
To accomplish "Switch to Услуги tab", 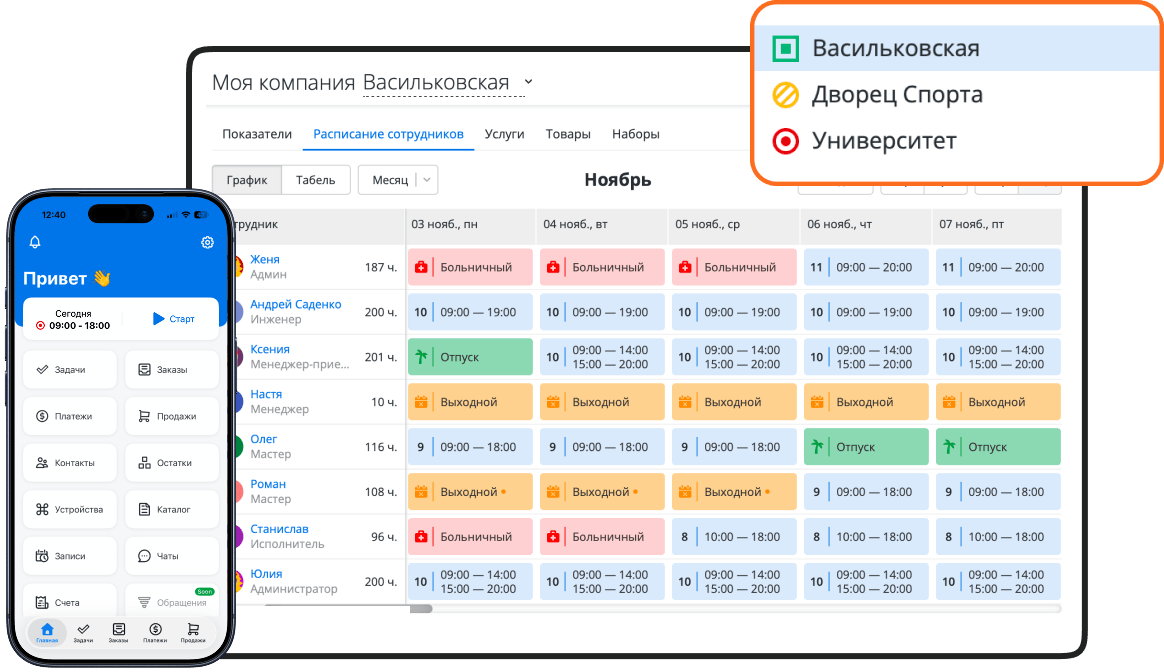I will click(504, 134).
